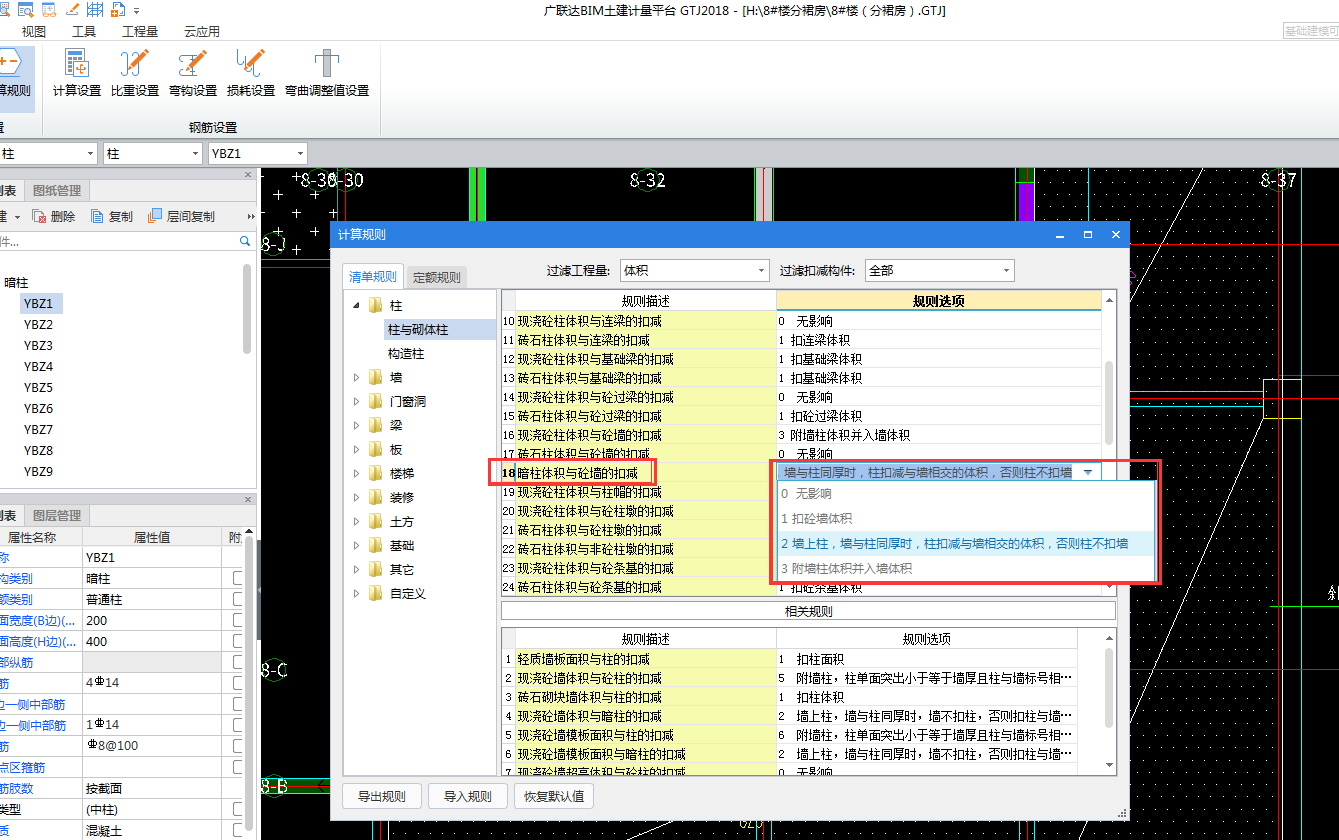Click the 导入规则 button
This screenshot has height=840, width=1339.
tap(467, 796)
